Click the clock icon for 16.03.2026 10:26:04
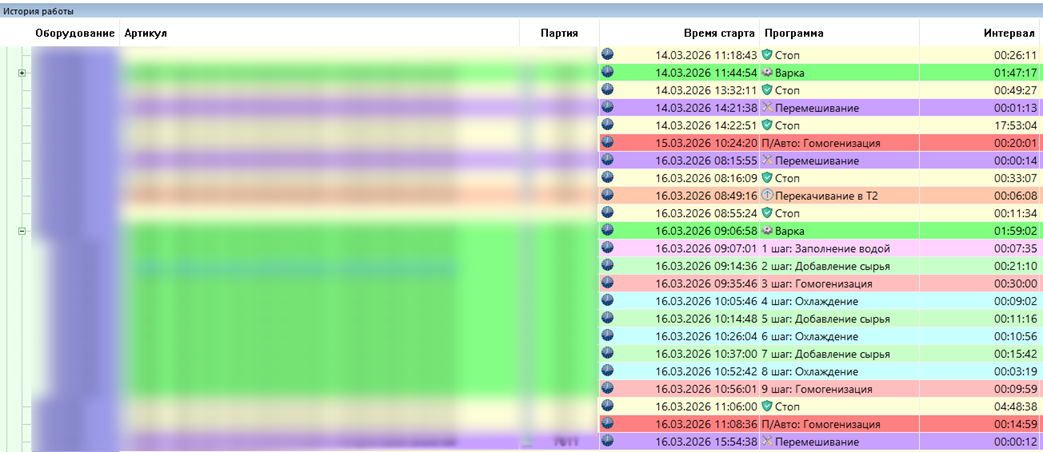The height and width of the screenshot is (452, 1043). tap(607, 336)
